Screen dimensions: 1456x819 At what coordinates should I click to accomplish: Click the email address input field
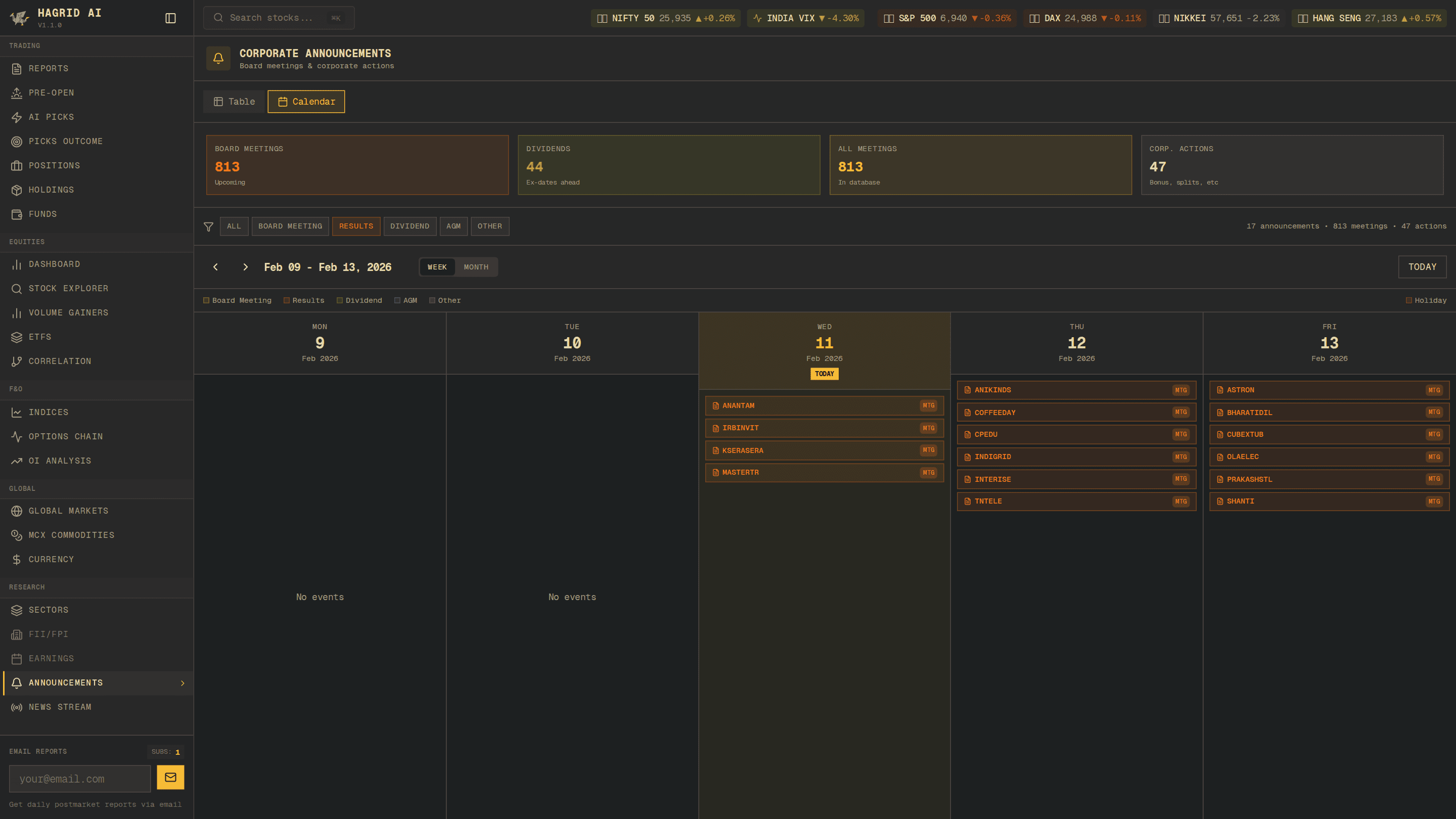[80, 779]
